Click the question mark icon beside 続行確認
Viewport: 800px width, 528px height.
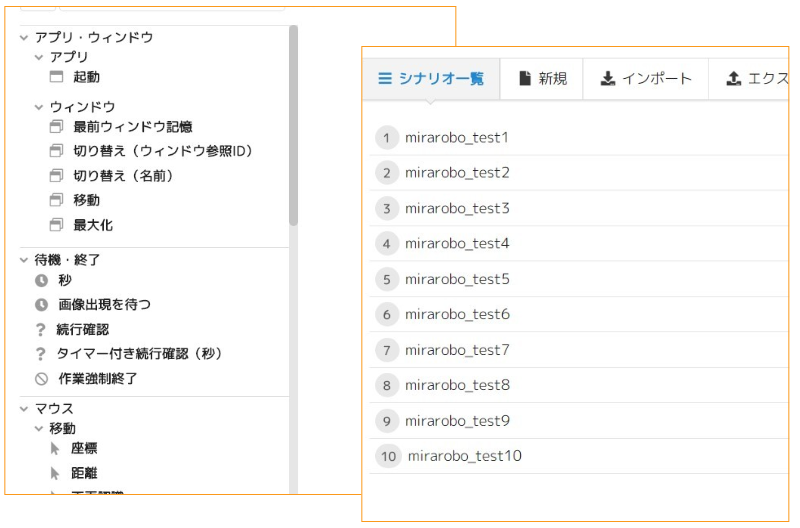pos(41,329)
